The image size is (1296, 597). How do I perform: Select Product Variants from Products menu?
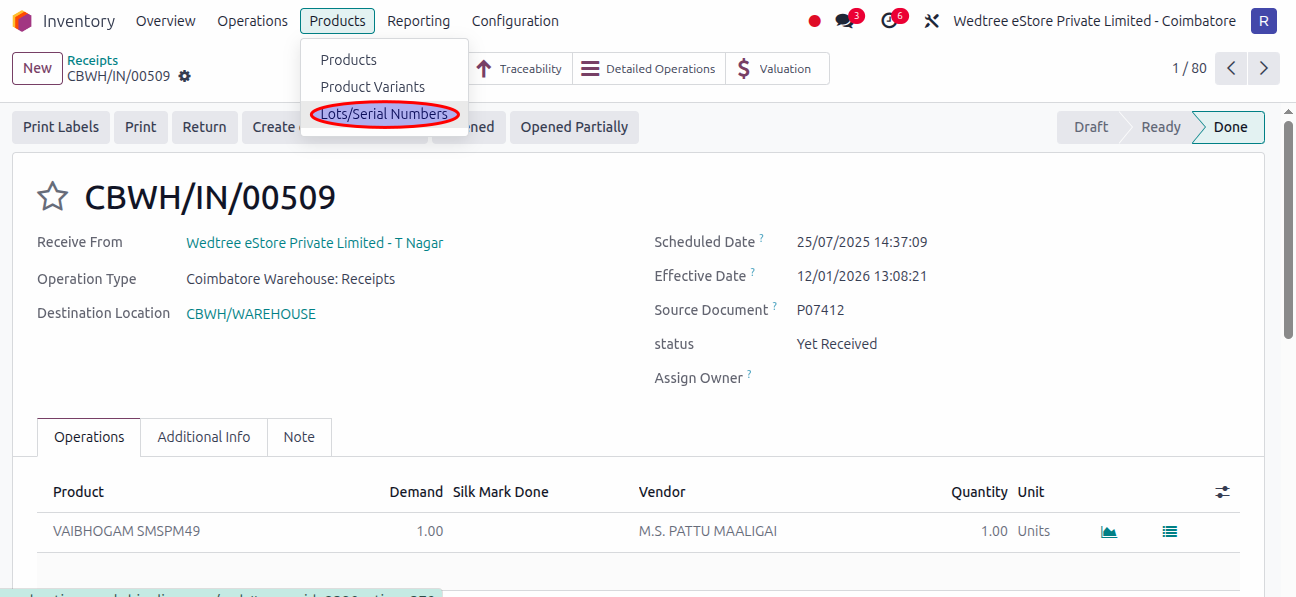coord(372,87)
